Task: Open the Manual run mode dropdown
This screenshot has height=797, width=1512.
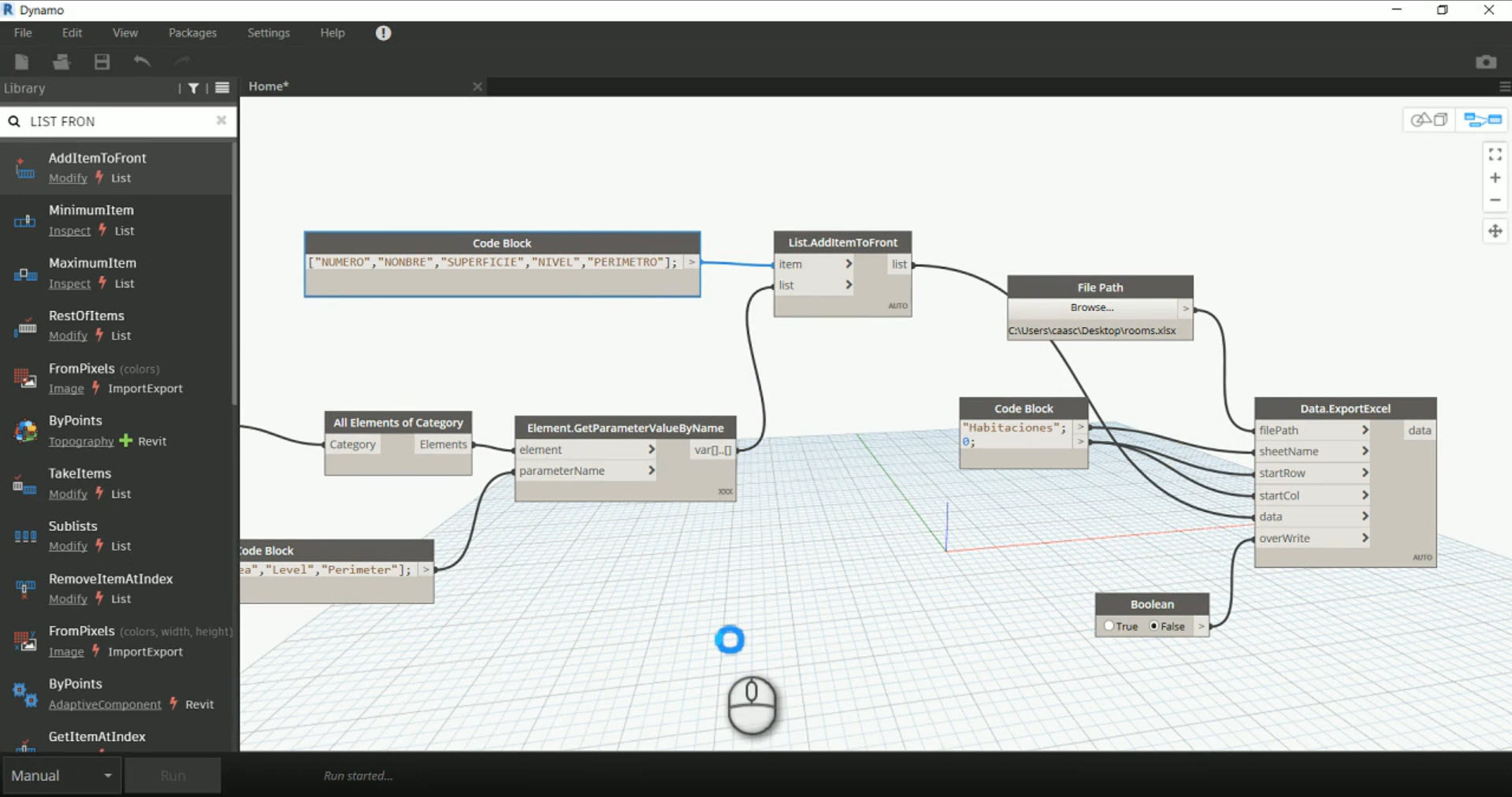Action: pyautogui.click(x=61, y=776)
